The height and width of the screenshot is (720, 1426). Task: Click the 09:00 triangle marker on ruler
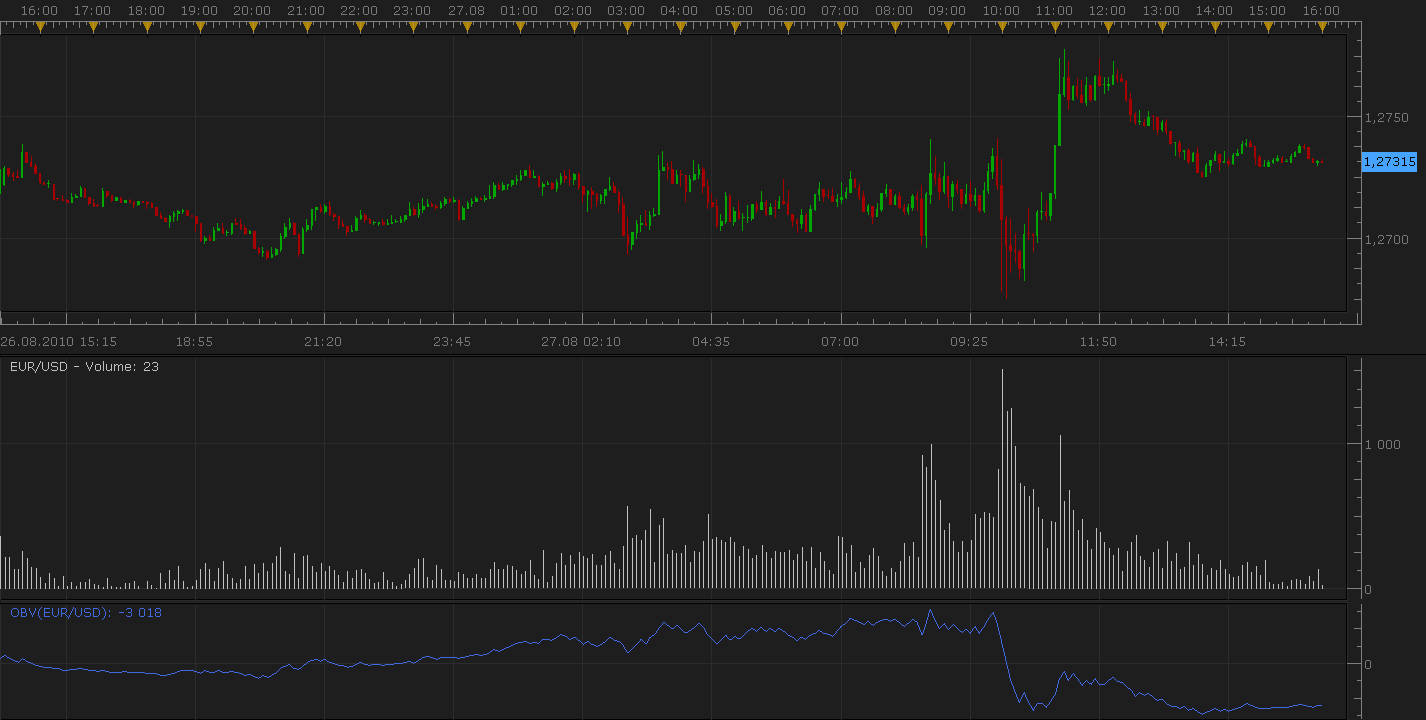pos(947,27)
